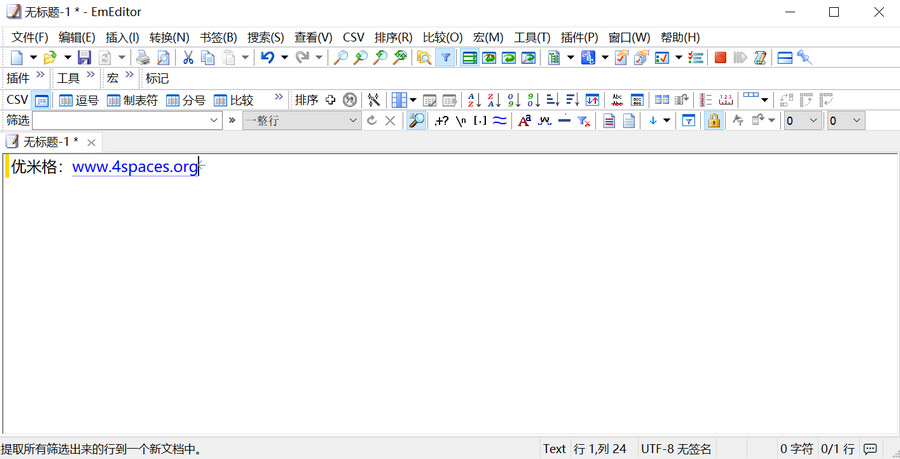
Task: Open the New file dropdown arrow
Action: [33, 58]
